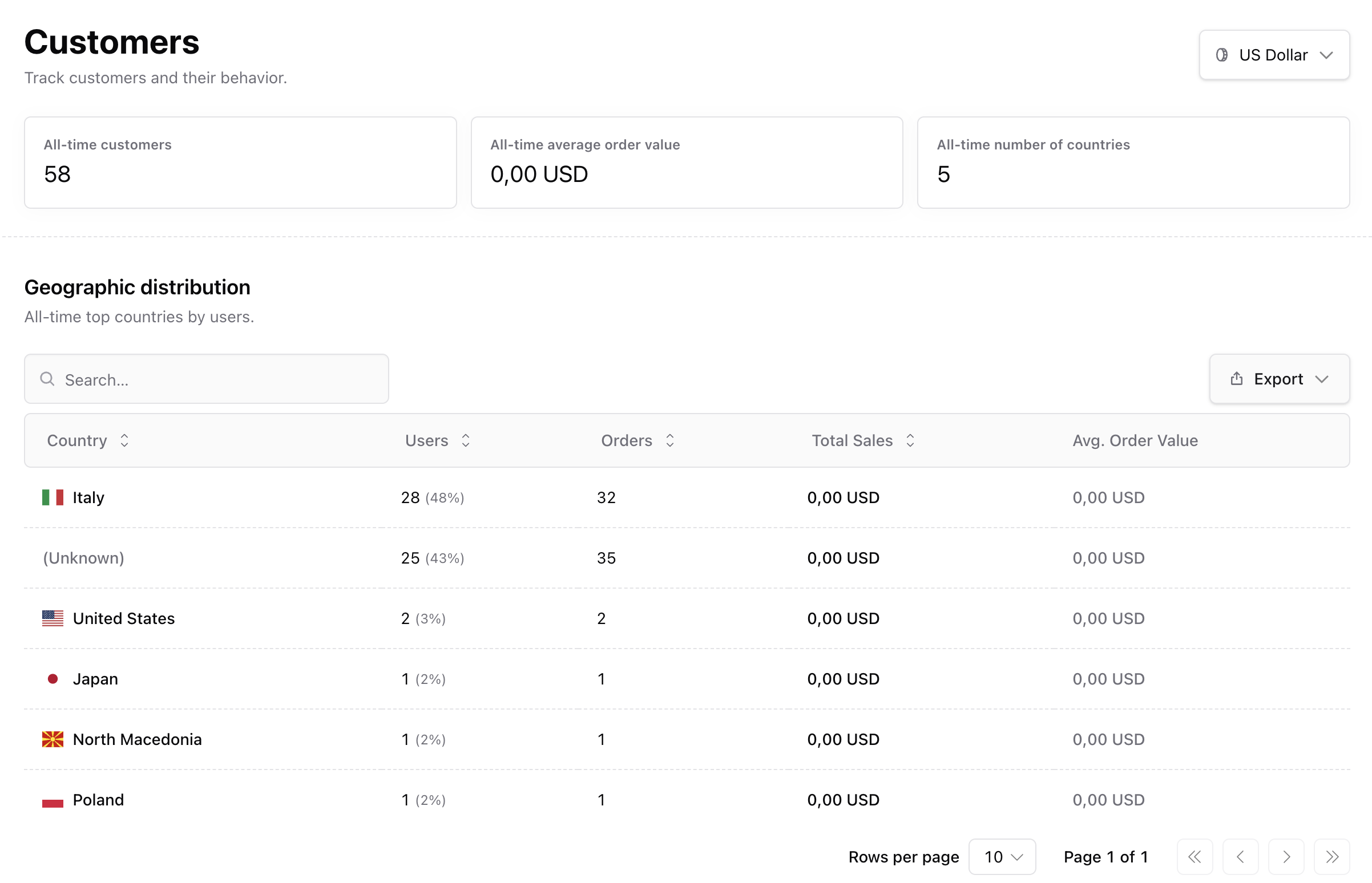Image resolution: width=1372 pixels, height=883 pixels.
Task: Go to next page arrow
Action: [x=1286, y=857]
